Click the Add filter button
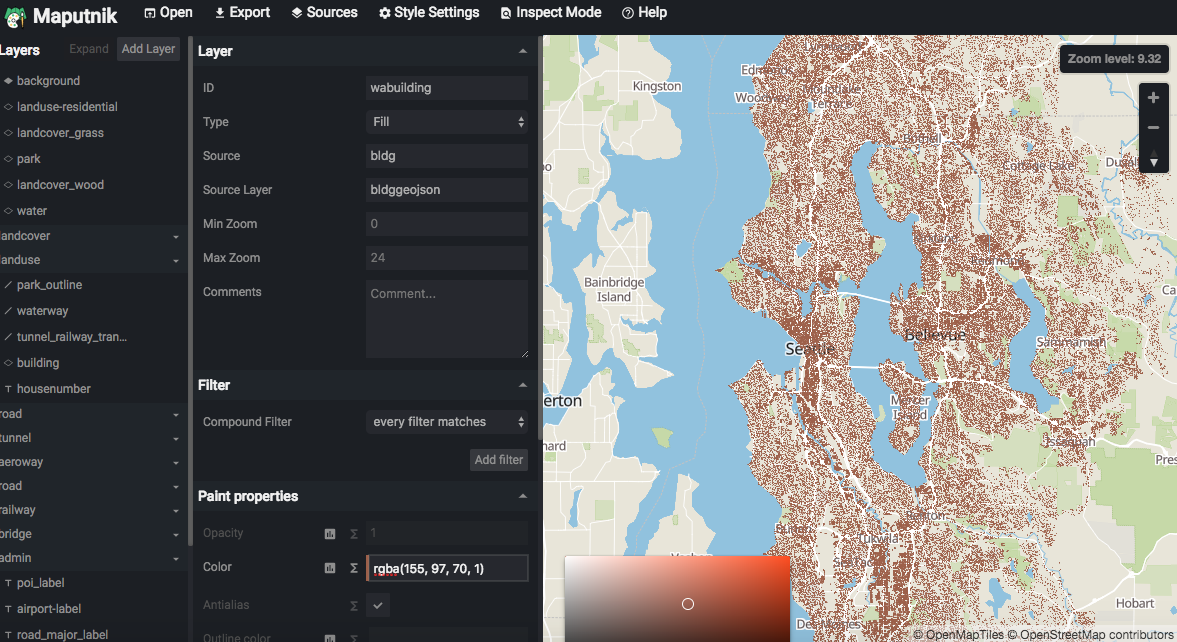 click(498, 459)
